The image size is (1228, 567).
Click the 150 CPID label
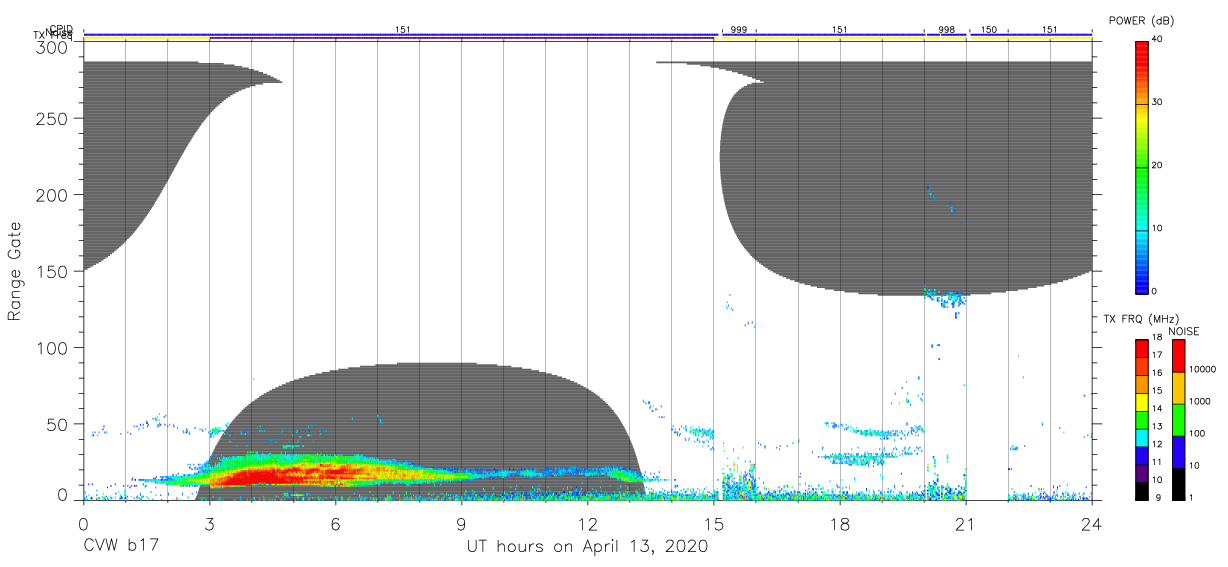[x=989, y=30]
